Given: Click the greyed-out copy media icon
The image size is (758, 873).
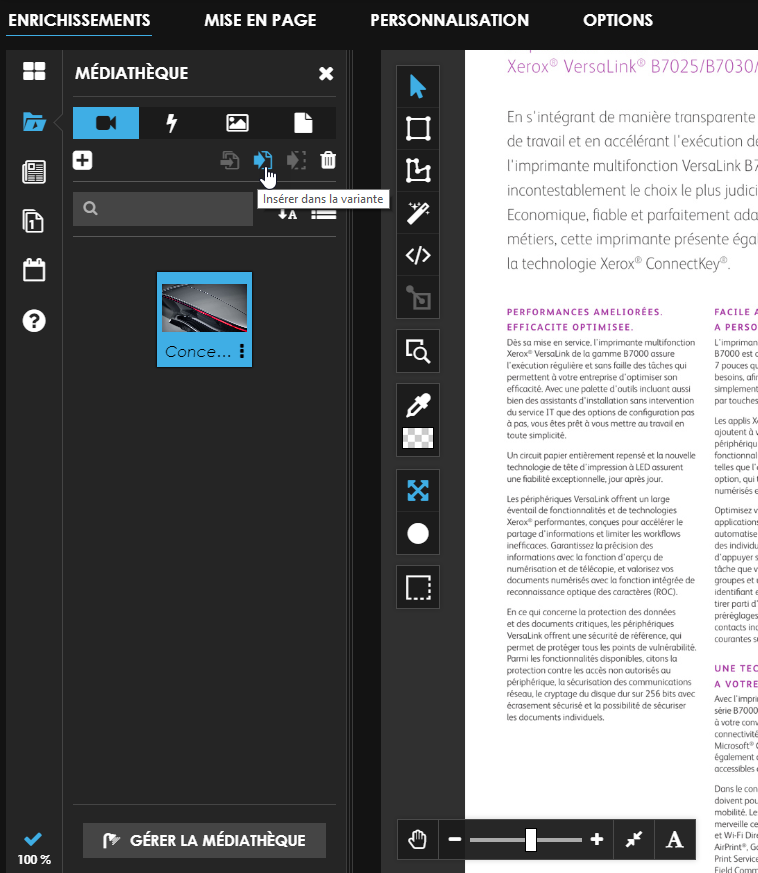Looking at the screenshot, I should pyautogui.click(x=229, y=160).
